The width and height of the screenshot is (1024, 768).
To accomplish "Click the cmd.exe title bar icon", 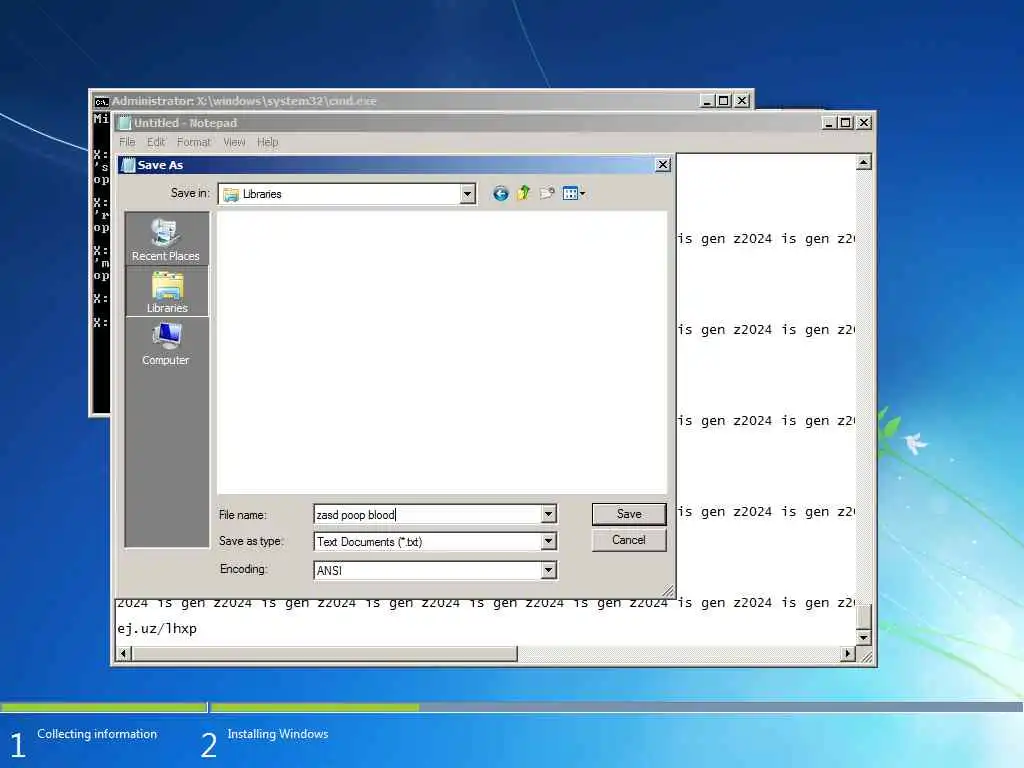I will coord(101,101).
